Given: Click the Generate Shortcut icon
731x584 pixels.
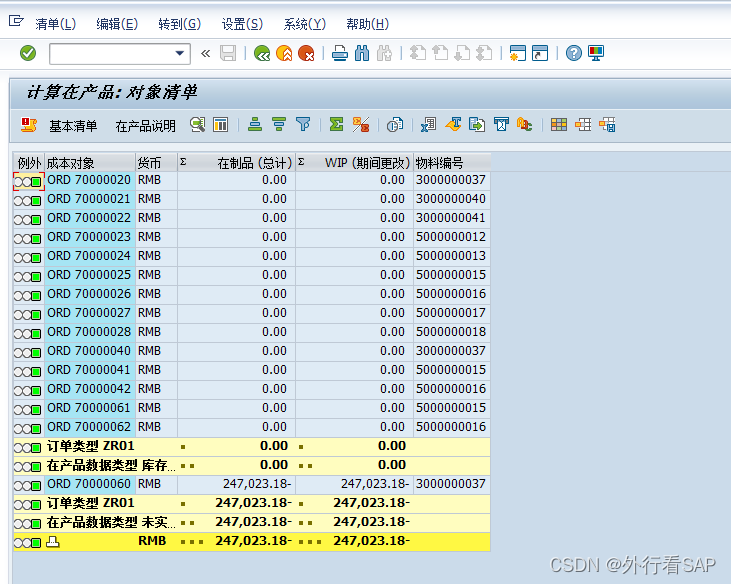Looking at the screenshot, I should (x=540, y=53).
